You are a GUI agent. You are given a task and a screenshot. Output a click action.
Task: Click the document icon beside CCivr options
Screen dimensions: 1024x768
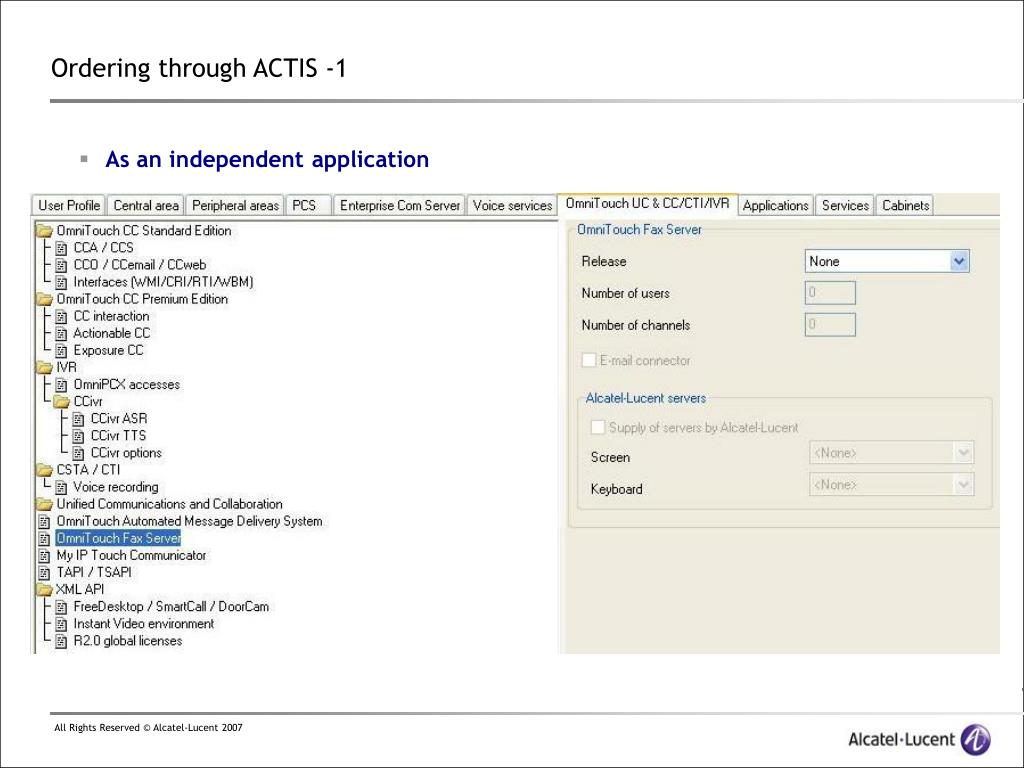click(78, 453)
